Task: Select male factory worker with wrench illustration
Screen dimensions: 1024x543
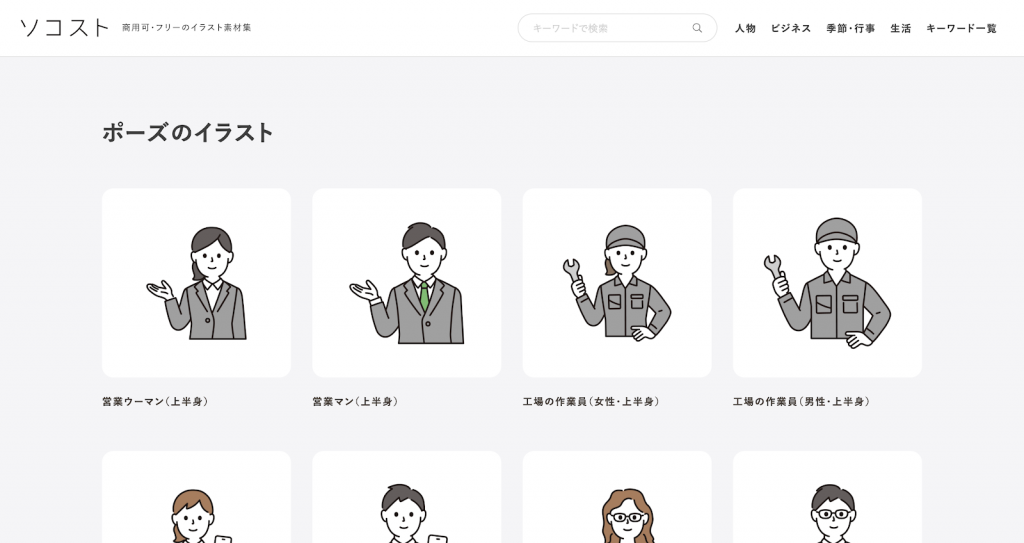Action: coord(826,283)
